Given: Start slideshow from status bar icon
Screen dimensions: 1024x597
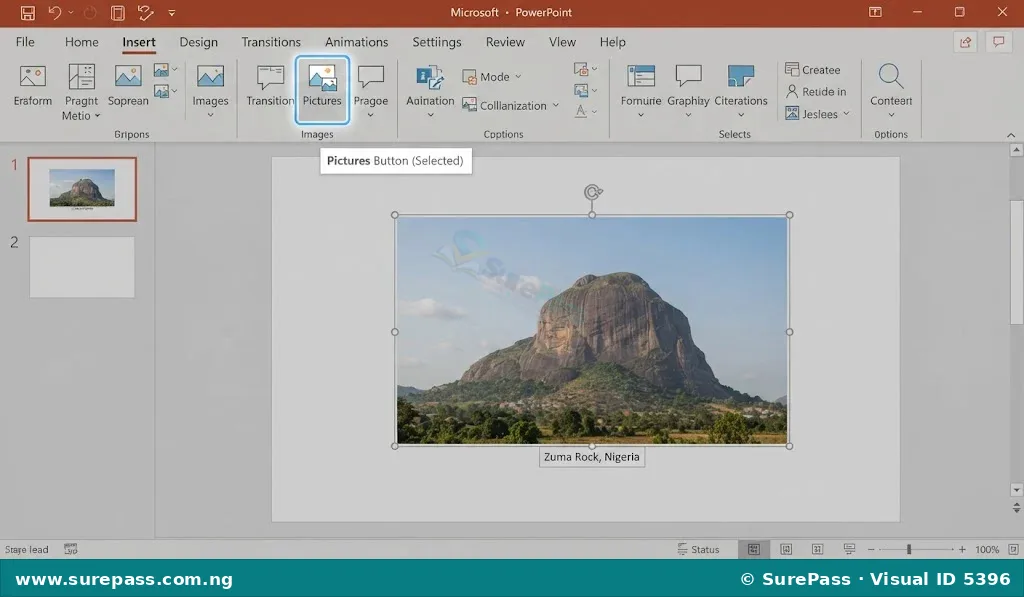Looking at the screenshot, I should pyautogui.click(x=849, y=549).
